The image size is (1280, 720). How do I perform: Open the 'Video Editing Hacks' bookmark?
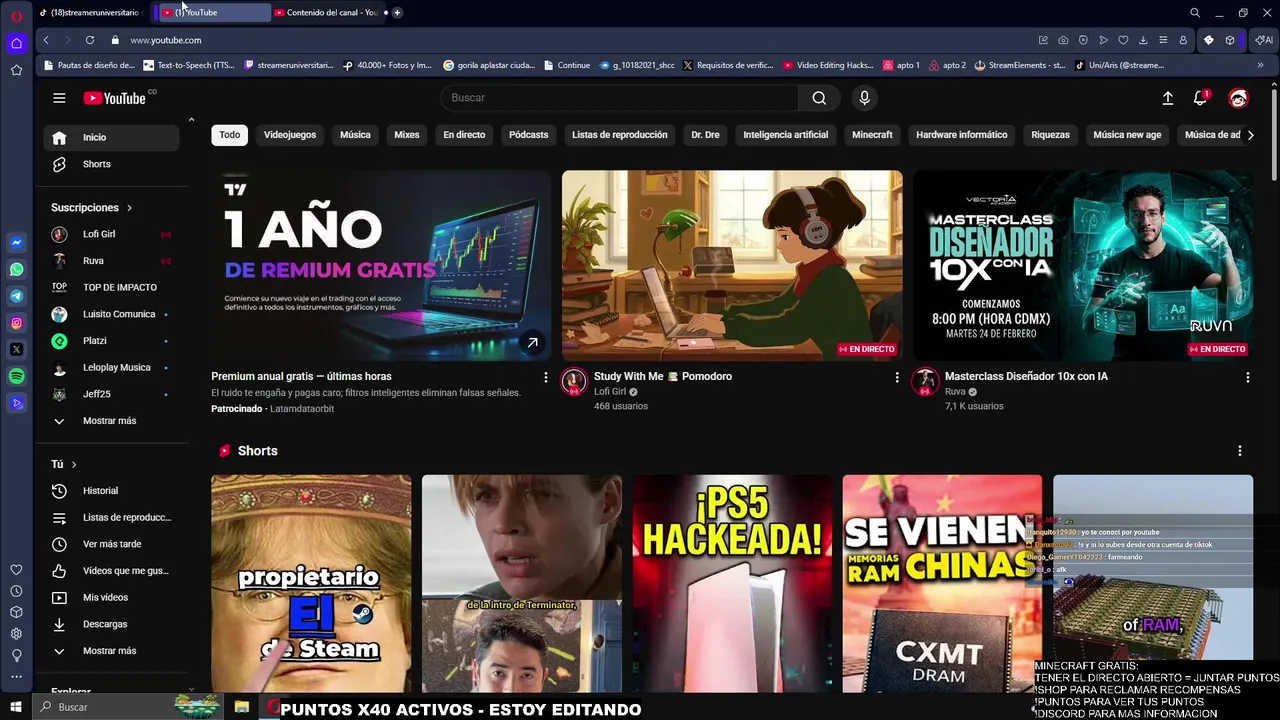[x=828, y=65]
